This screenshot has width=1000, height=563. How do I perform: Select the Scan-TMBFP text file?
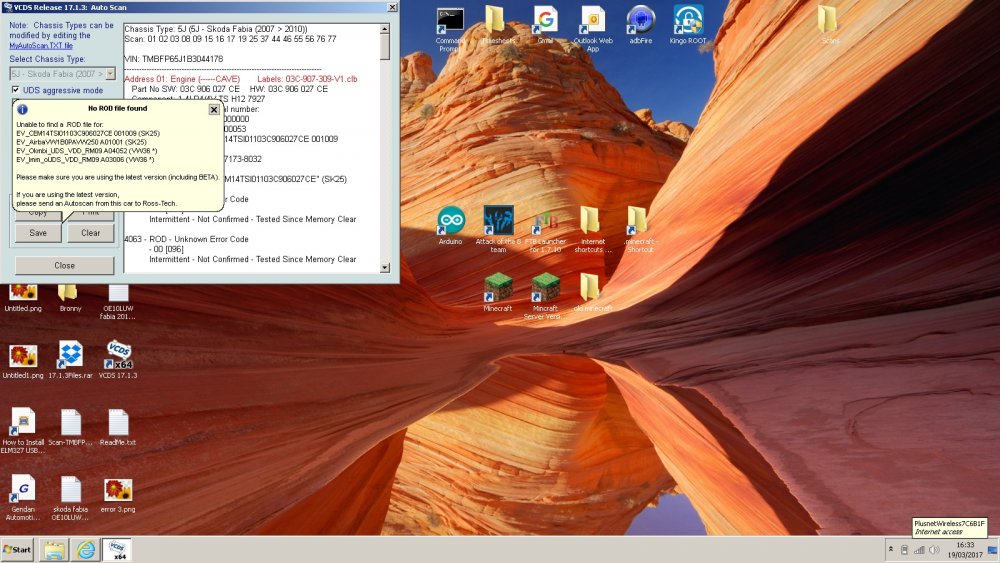point(70,427)
